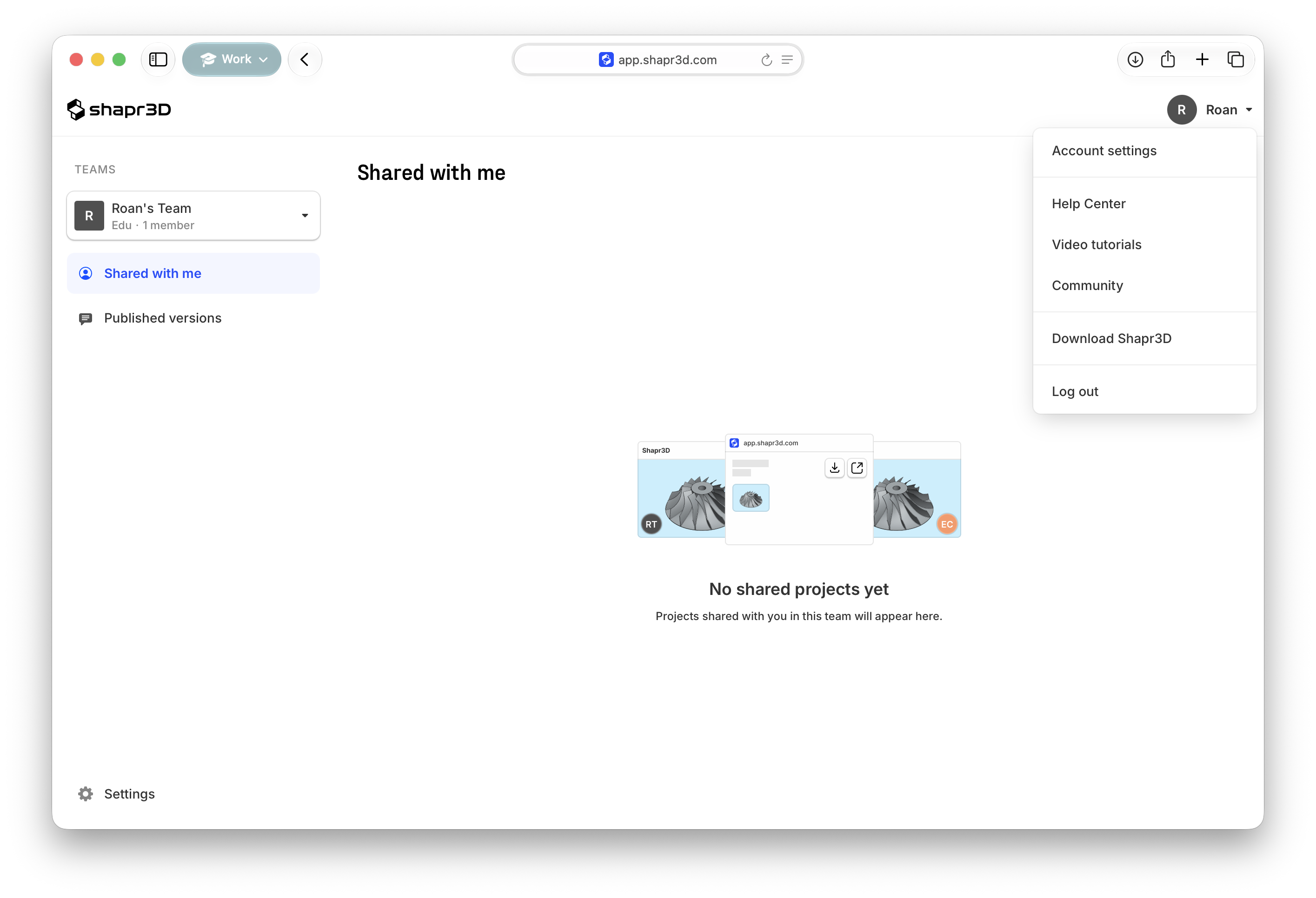Click the 'No shared projects yet' text
Screen dimensions: 1316x898
(798, 589)
